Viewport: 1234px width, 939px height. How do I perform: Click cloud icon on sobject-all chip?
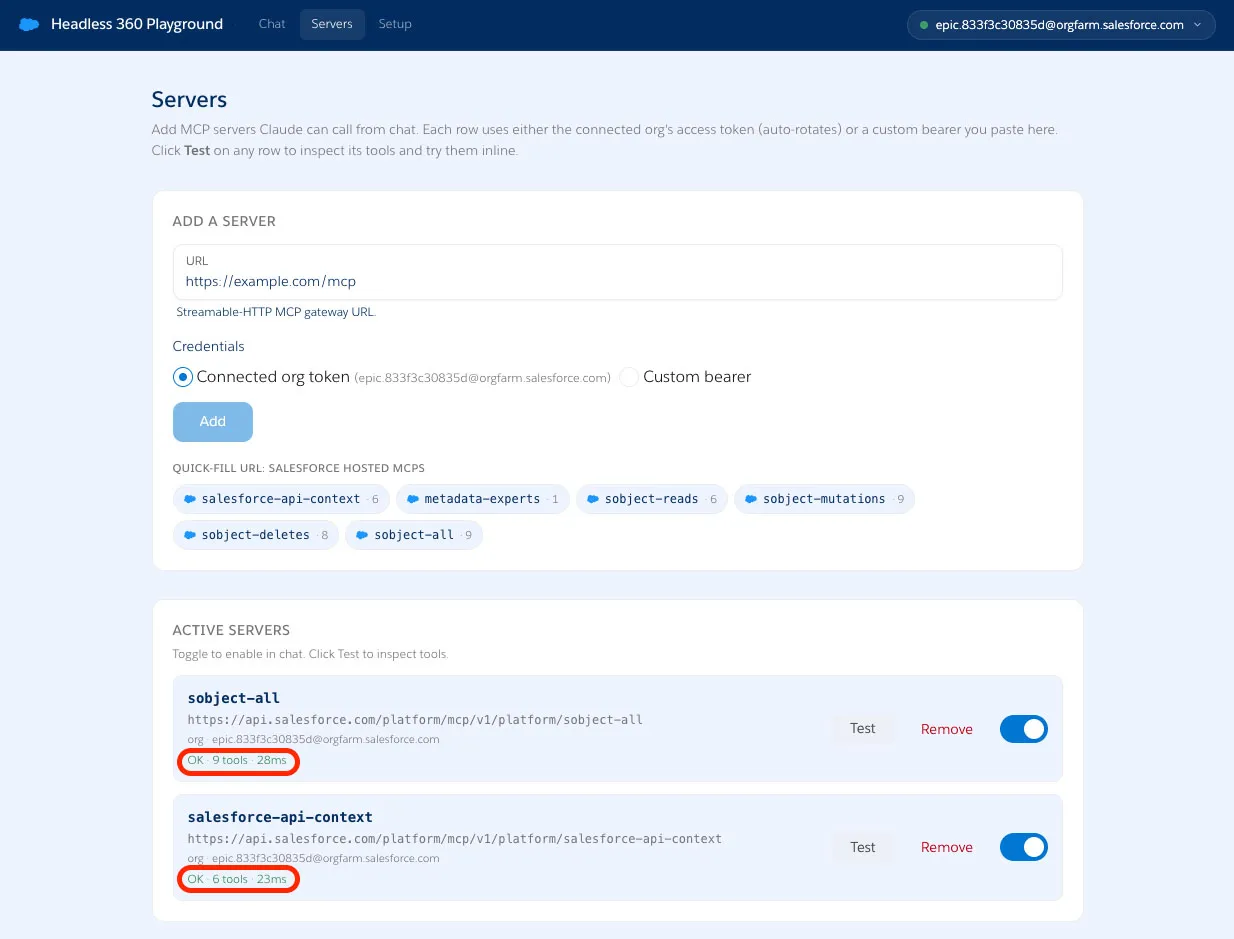362,535
